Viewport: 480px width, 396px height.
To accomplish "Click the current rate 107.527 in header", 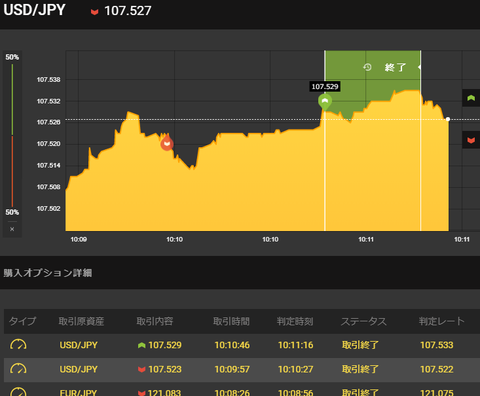I will pos(128,11).
